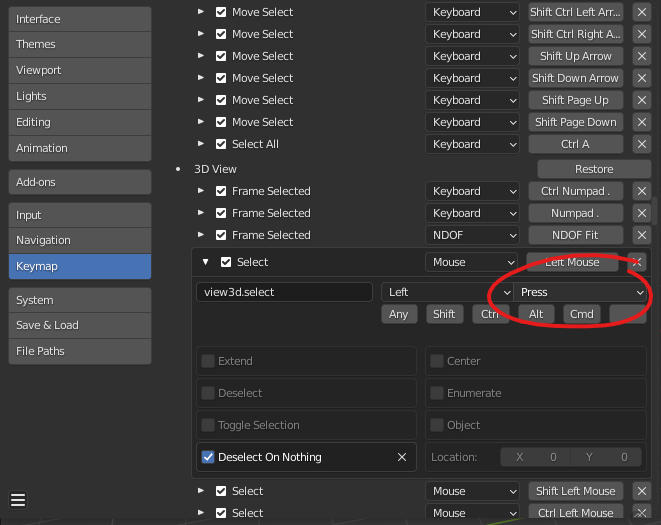Disable the NDOF Frame Selected checkbox

(221, 235)
